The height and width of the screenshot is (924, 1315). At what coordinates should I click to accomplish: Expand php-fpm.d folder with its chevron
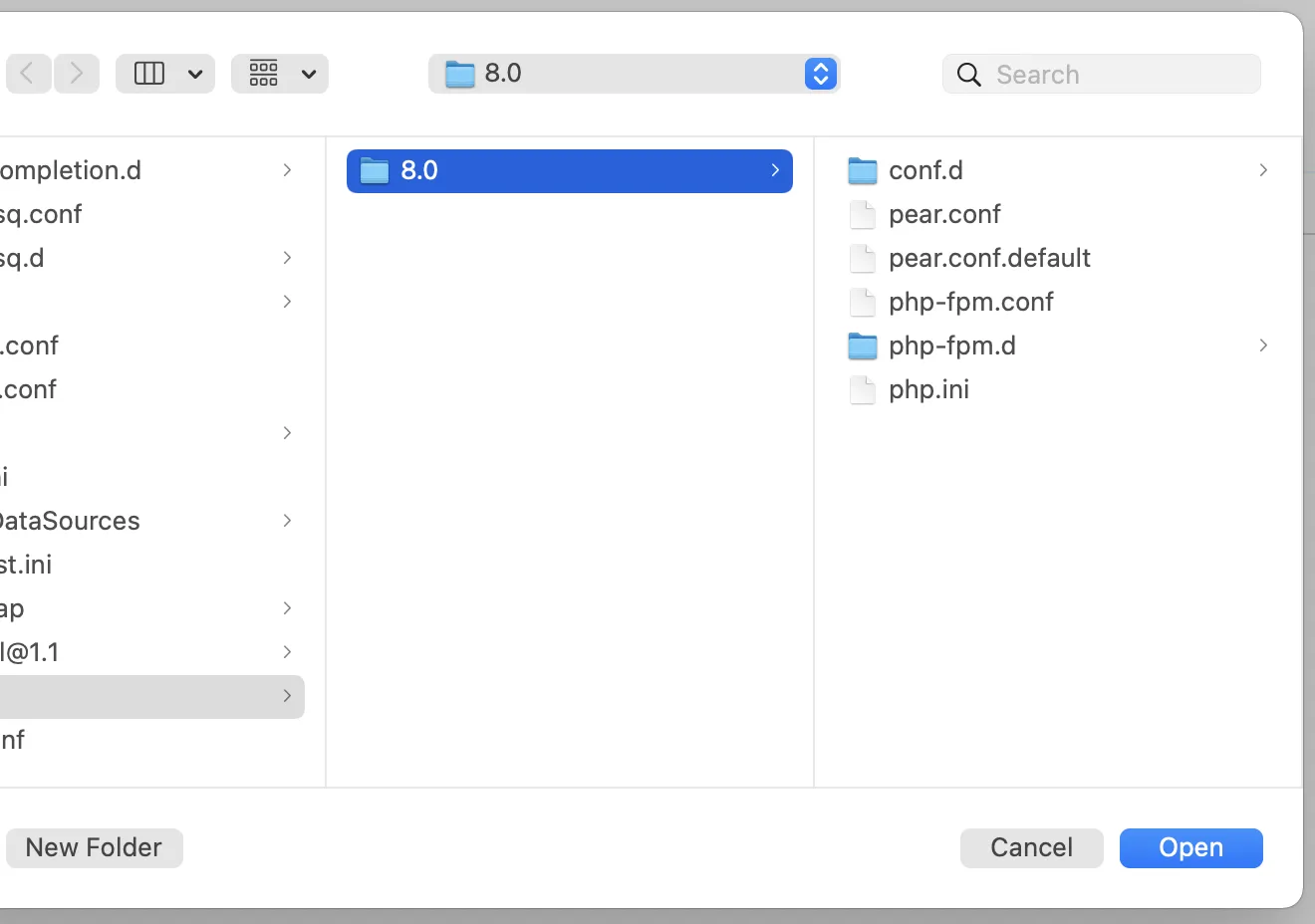[x=1263, y=346]
